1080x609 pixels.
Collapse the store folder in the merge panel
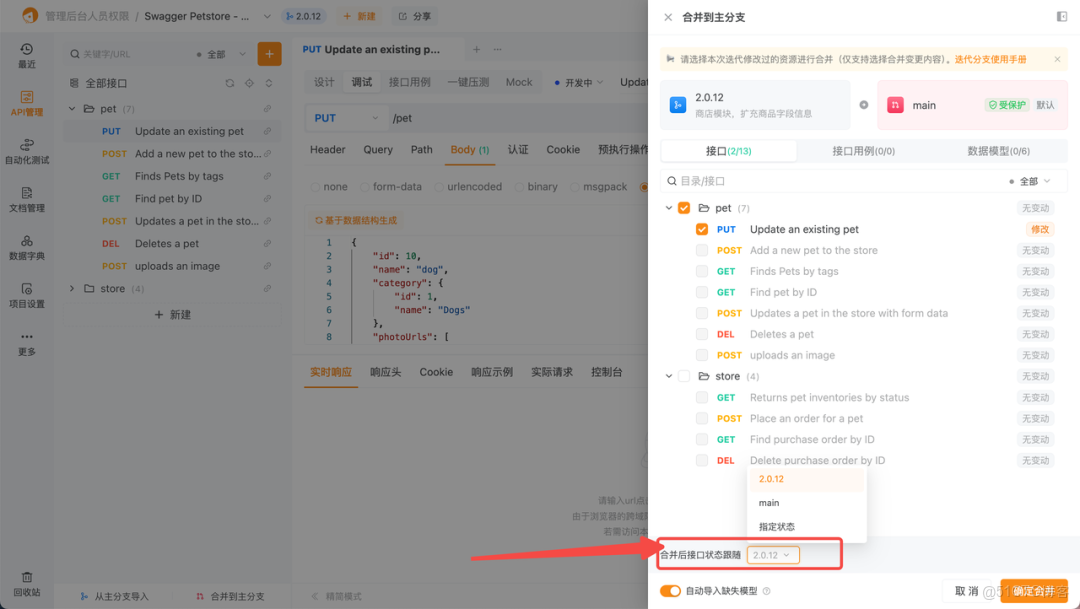point(668,376)
